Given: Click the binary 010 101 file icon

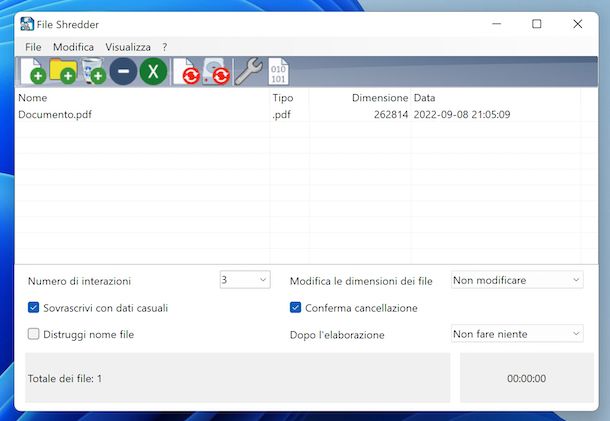Looking at the screenshot, I should (x=278, y=71).
